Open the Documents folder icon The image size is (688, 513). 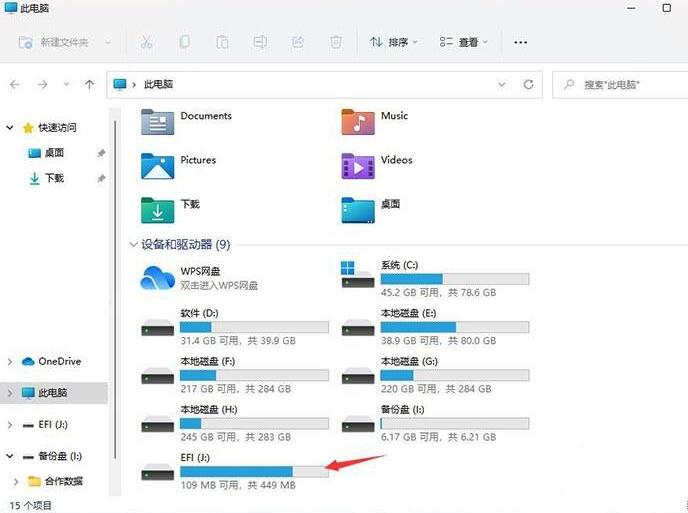pos(158,122)
